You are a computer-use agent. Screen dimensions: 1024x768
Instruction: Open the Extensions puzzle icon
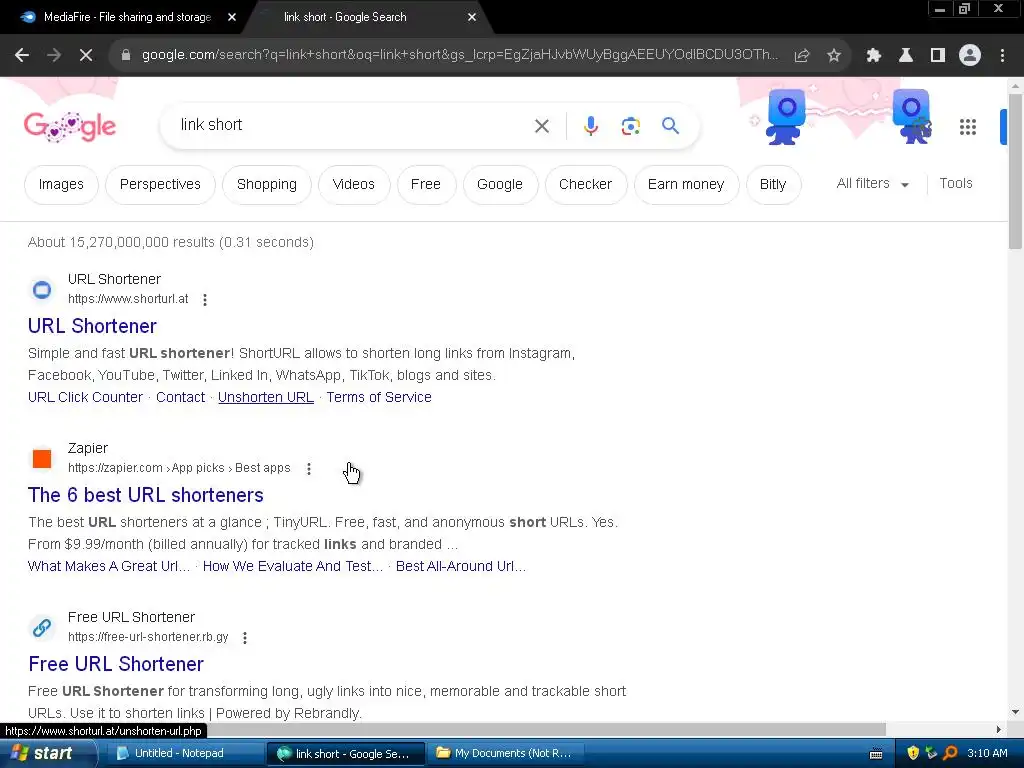tap(873, 56)
